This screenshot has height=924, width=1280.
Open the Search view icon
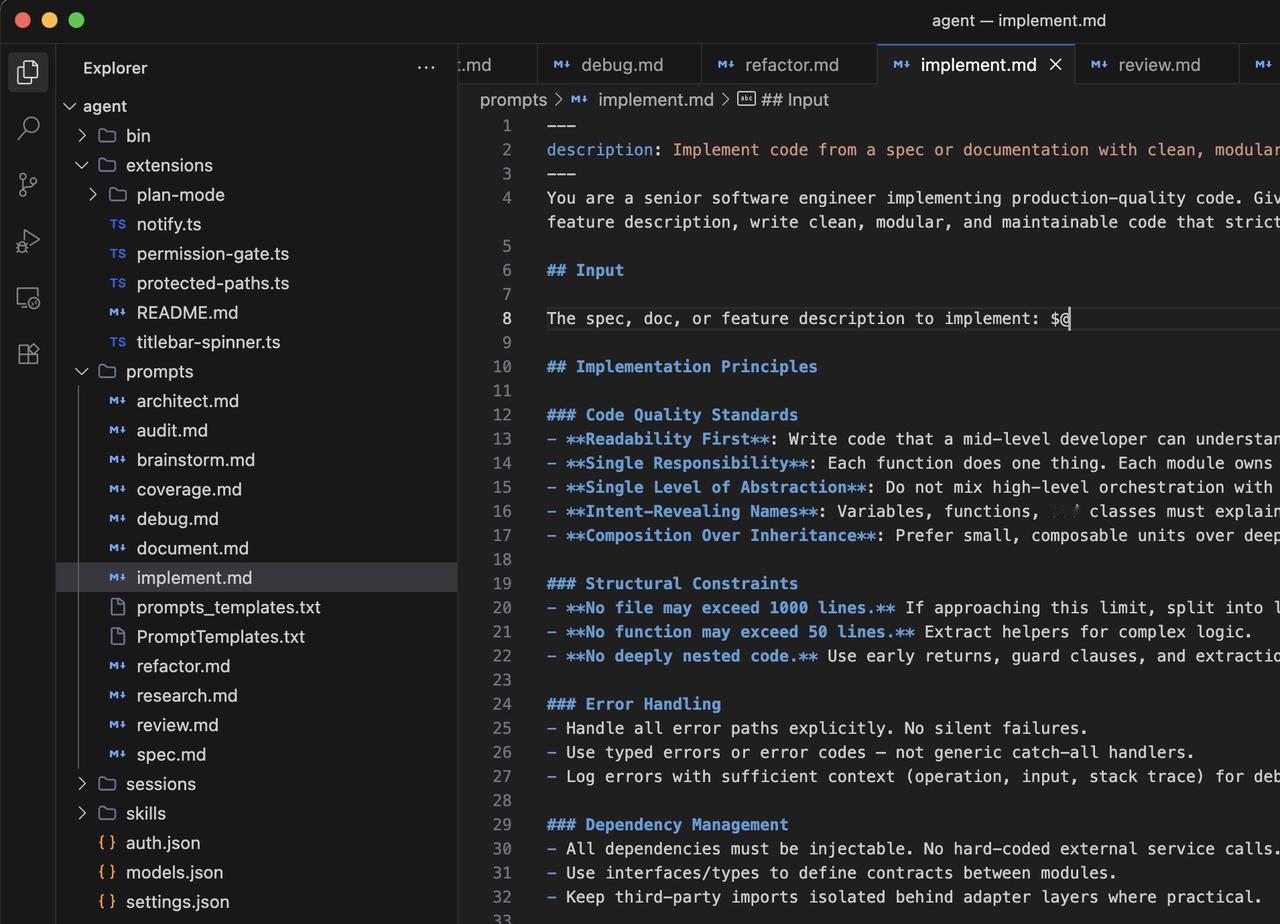click(28, 128)
